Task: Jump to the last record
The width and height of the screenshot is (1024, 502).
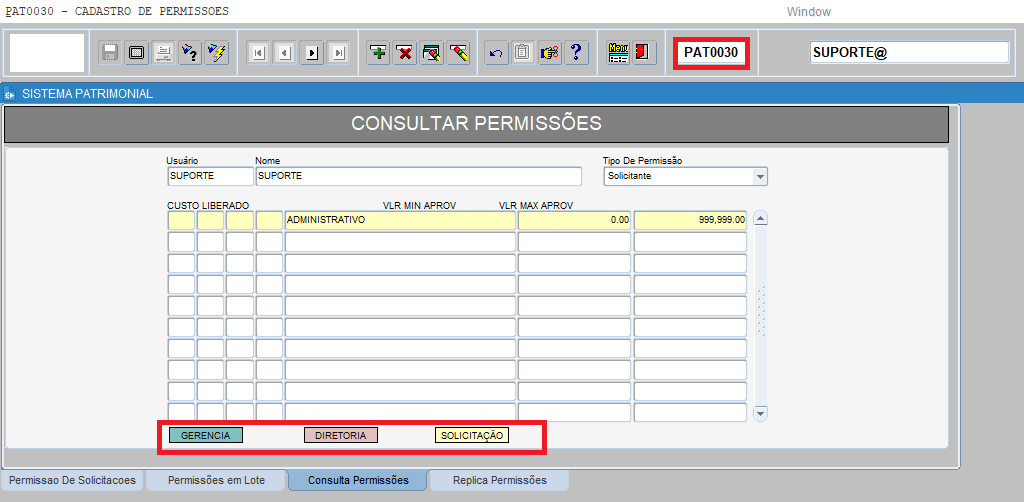Action: pyautogui.click(x=339, y=53)
